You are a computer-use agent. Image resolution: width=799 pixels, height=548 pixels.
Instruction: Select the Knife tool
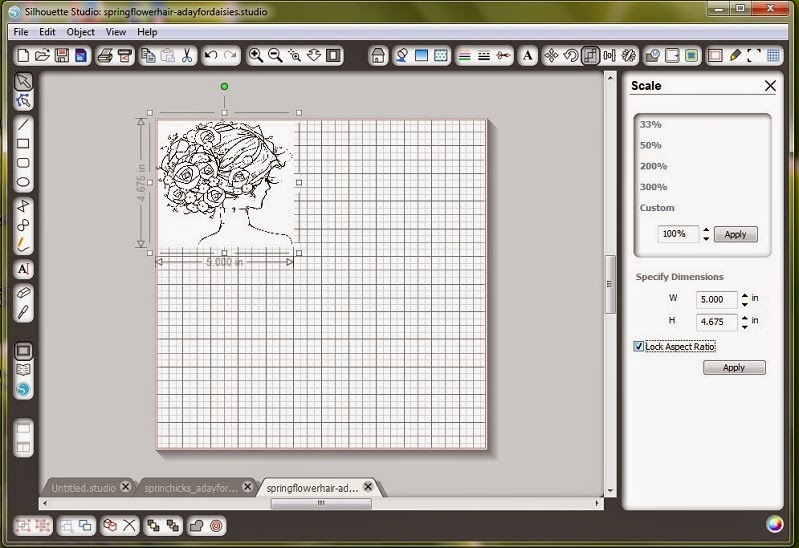(x=23, y=312)
